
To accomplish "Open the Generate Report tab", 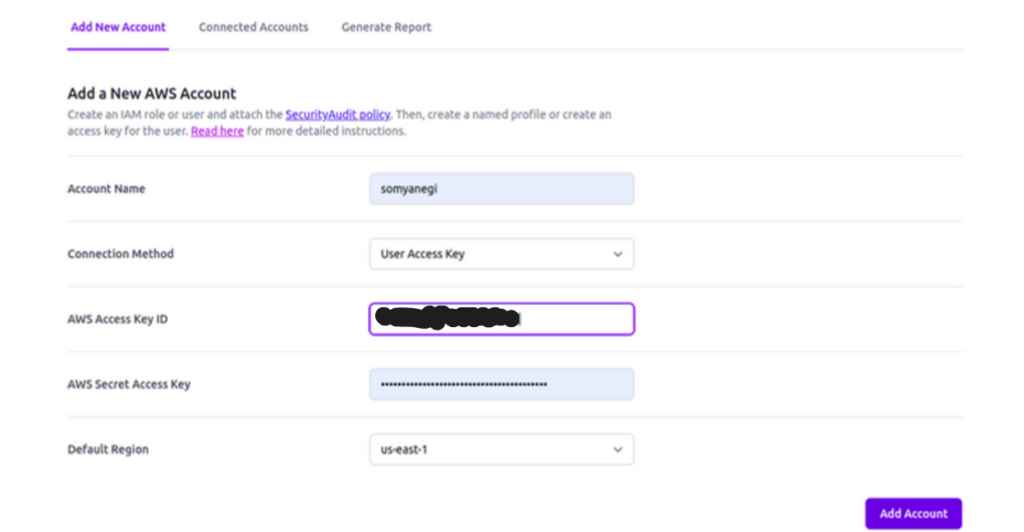I will (386, 27).
